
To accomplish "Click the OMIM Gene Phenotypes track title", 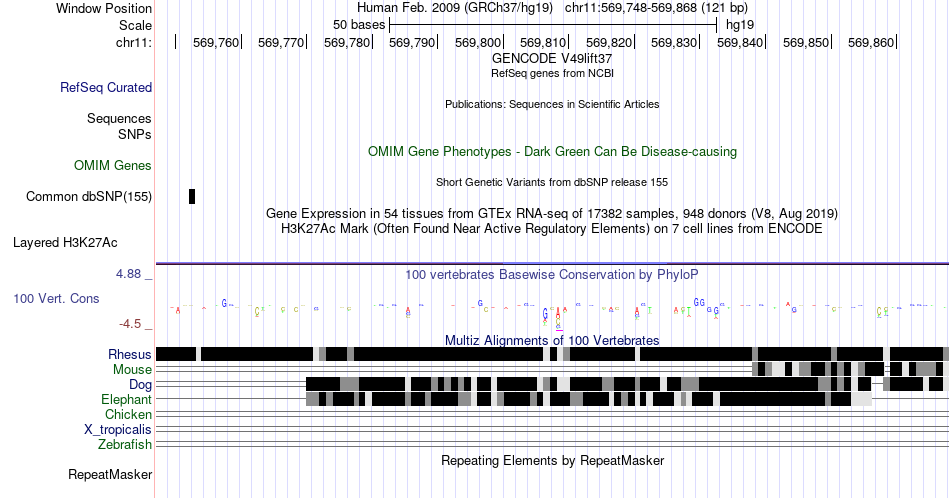I will tap(552, 151).
